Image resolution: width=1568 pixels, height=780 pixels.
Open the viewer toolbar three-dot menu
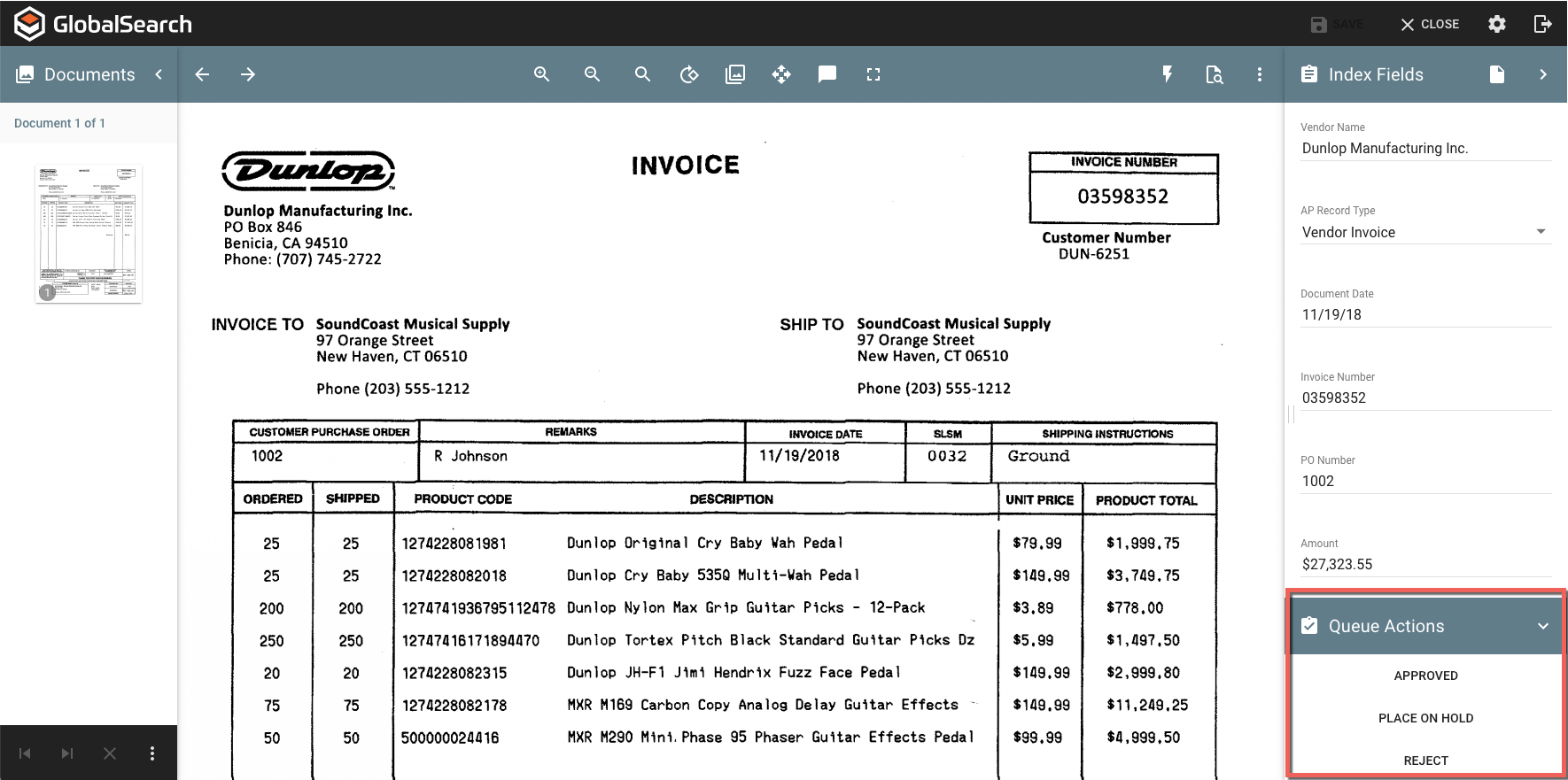pyautogui.click(x=1260, y=74)
